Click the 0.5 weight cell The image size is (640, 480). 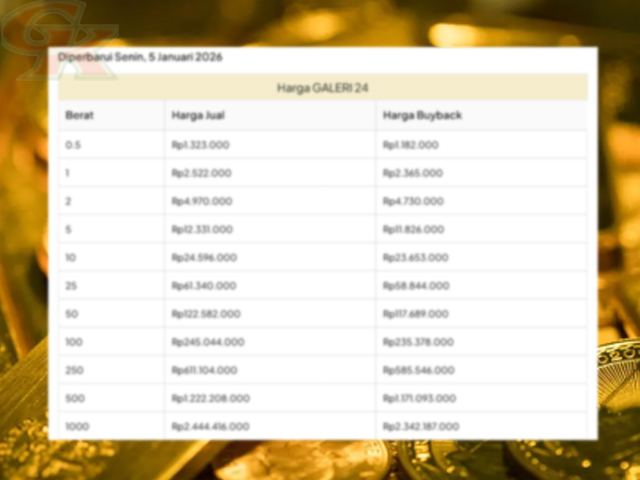(73, 145)
